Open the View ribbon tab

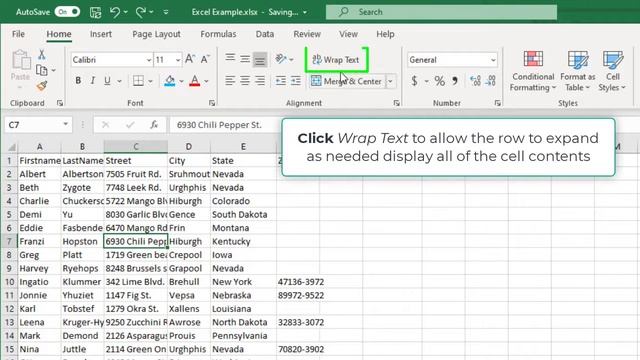348,34
